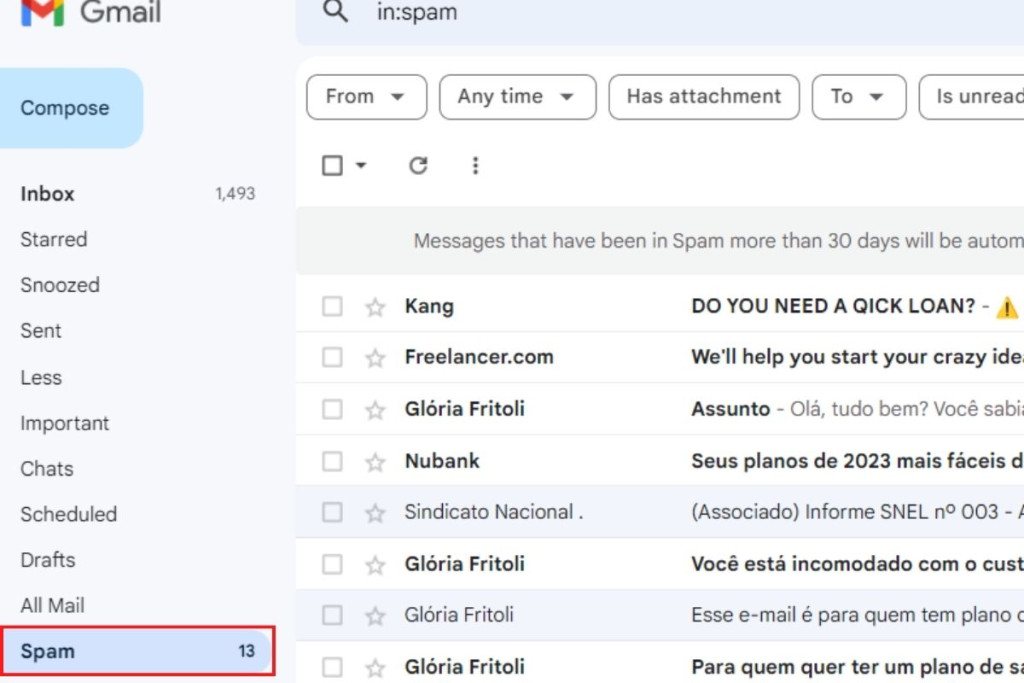The image size is (1024, 683).
Task: Open the Freelancer.com 'We'll help you start' message
Action: 660,357
